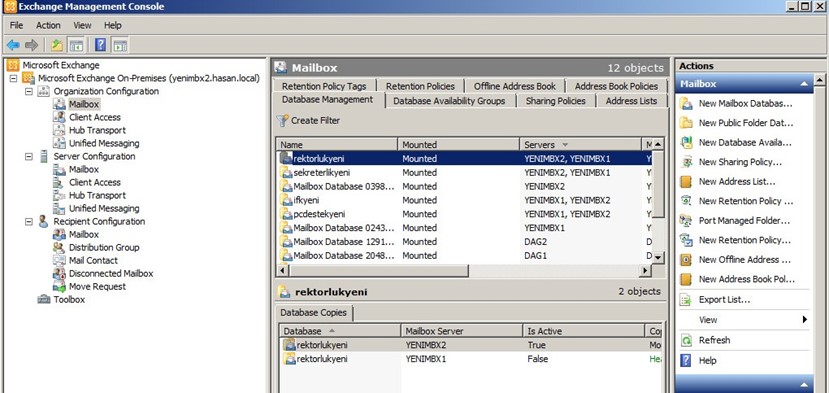Select the rektorlukyeni copy on YENIMBX1

click(x=471, y=359)
